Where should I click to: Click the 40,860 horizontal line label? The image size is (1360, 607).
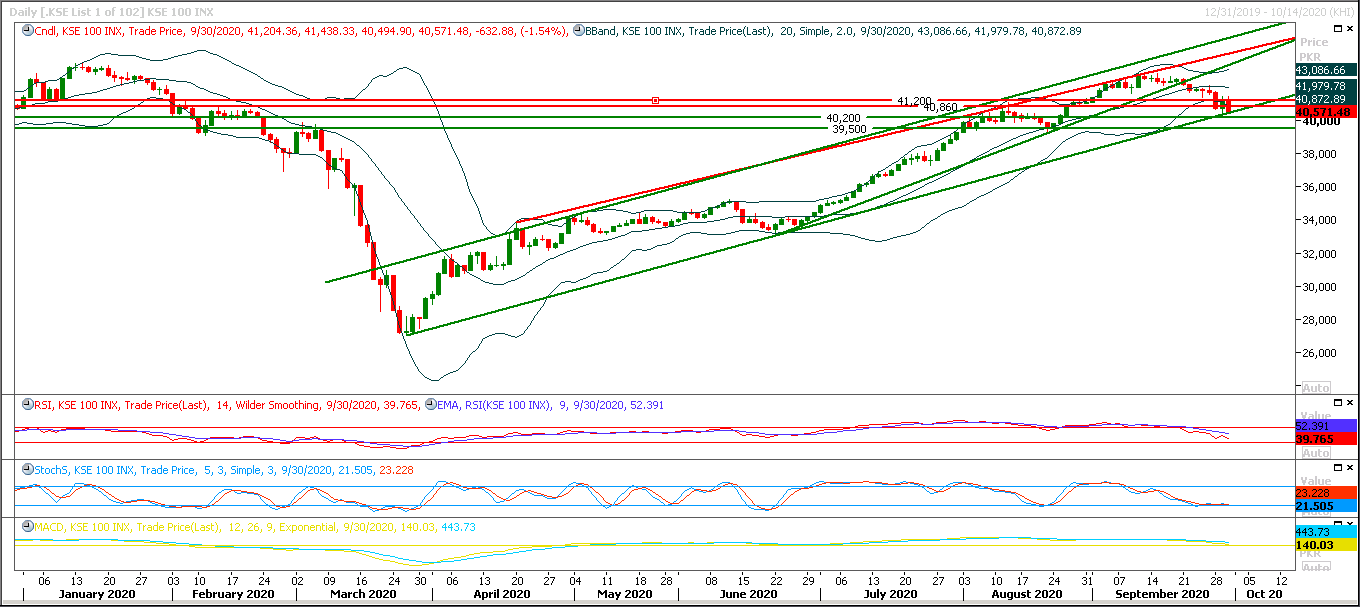(x=941, y=107)
